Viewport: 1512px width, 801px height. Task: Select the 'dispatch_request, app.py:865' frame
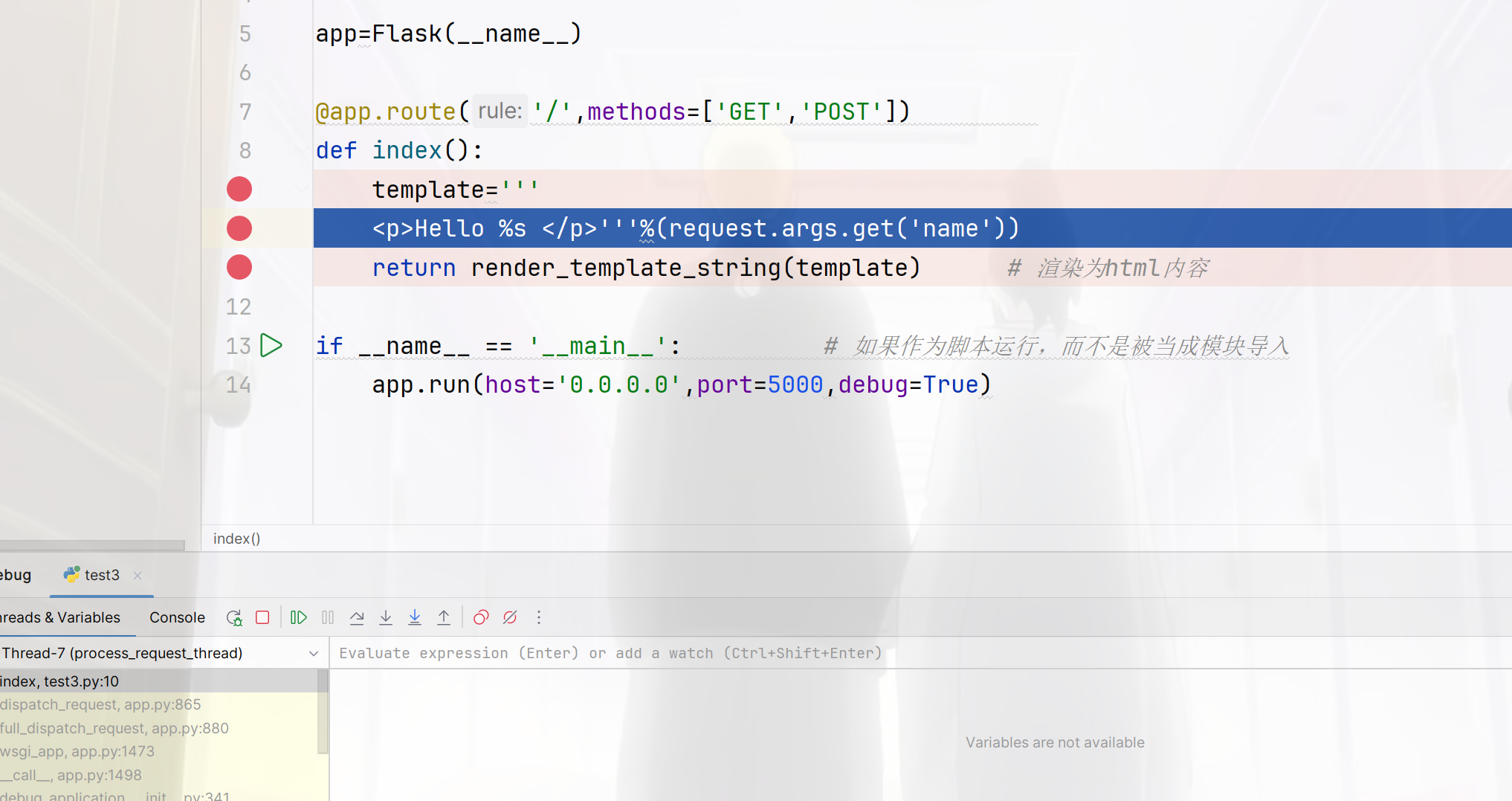click(x=158, y=704)
